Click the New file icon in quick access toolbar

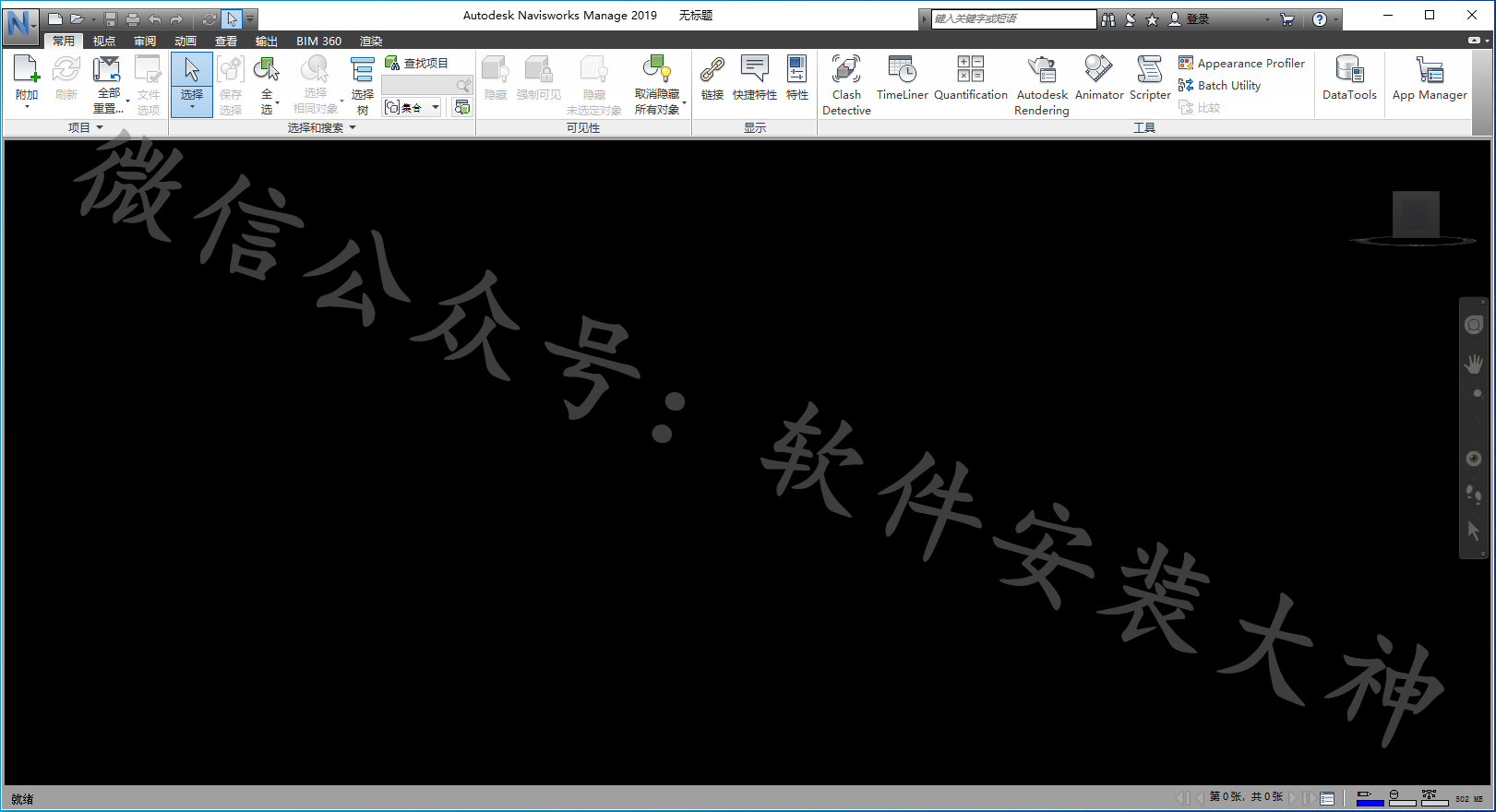55,19
